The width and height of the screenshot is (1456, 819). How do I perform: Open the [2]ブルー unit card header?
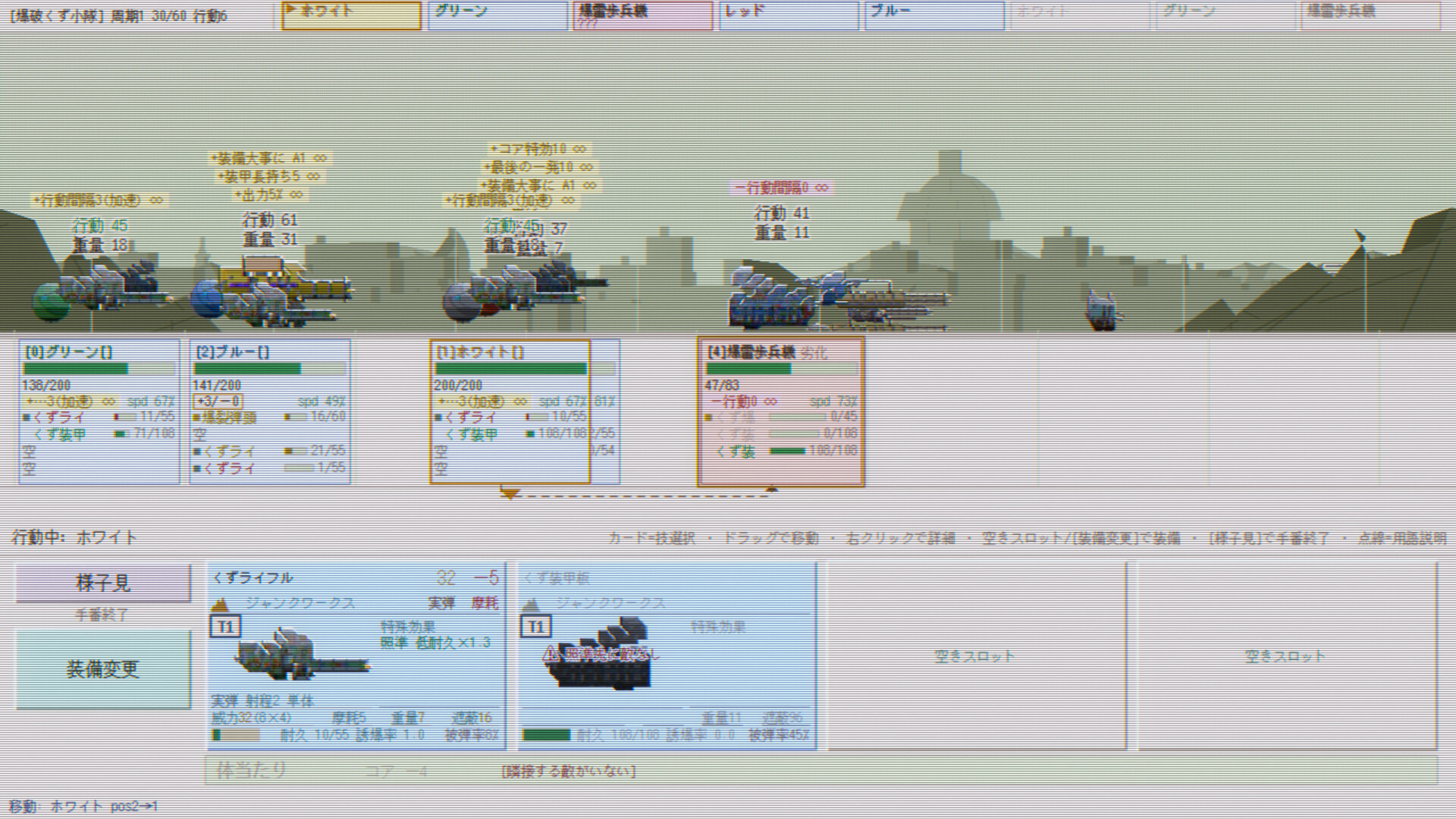pyautogui.click(x=232, y=352)
